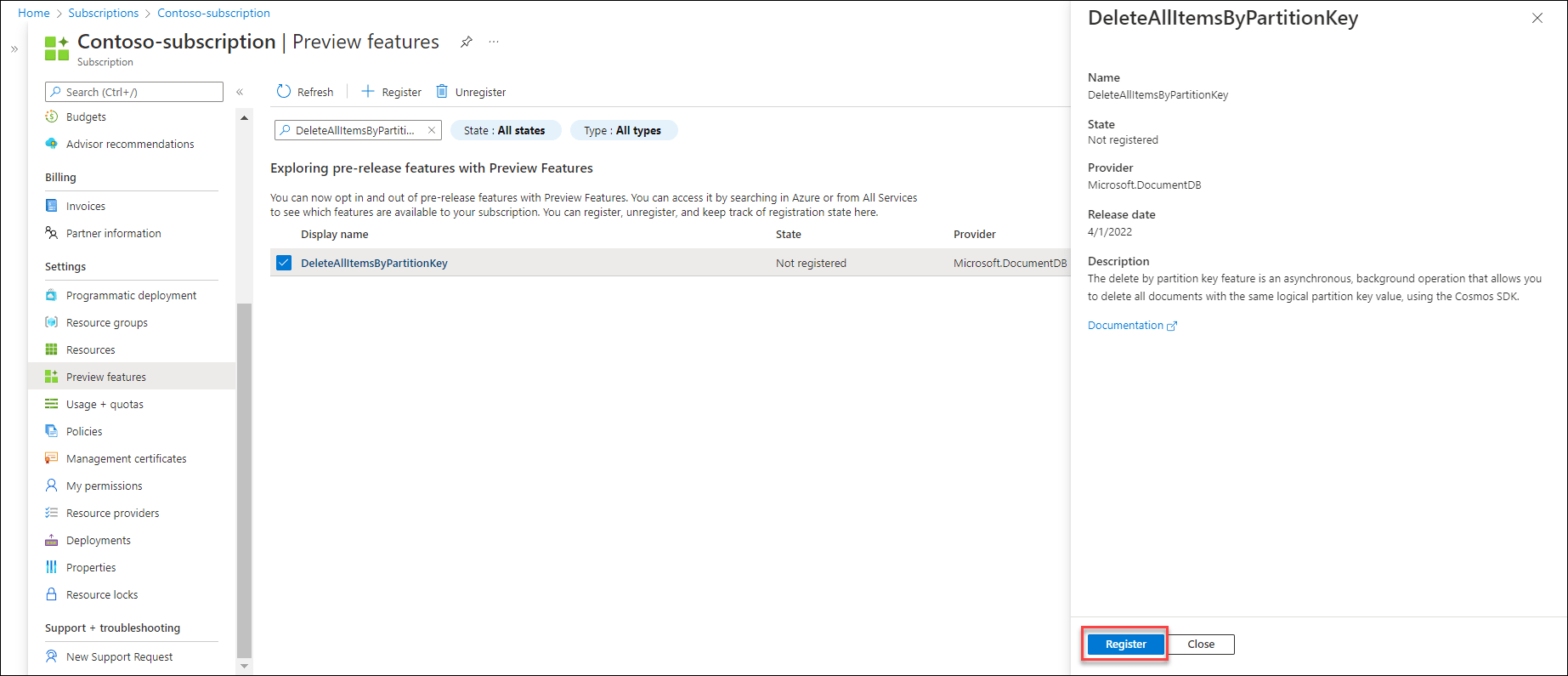Select Resource locks menu item
Screen dimensions: 1568x676
[x=132, y=594]
